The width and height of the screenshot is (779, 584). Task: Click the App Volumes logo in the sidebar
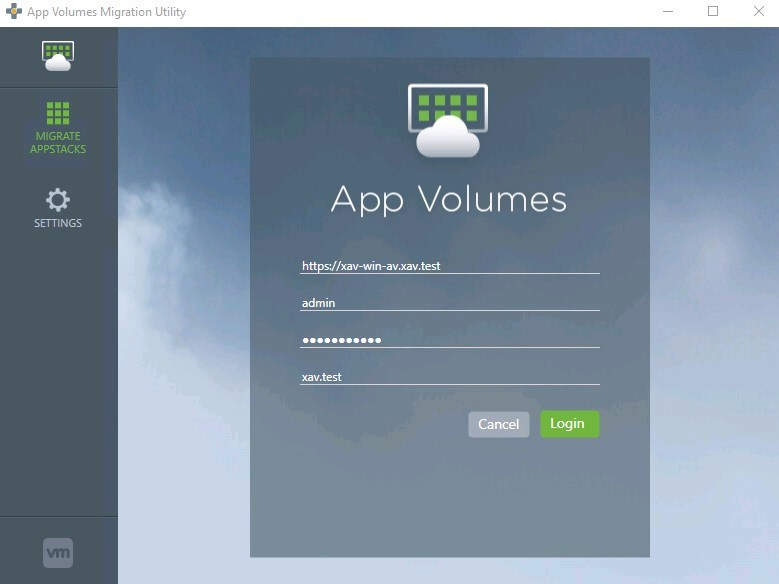click(x=58, y=56)
